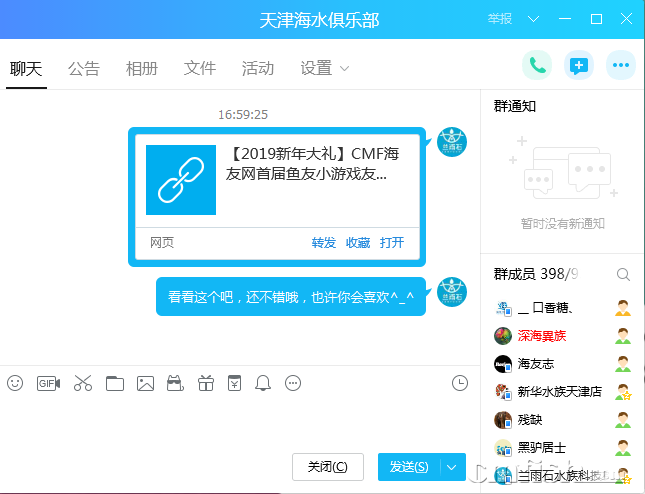Screen dimensions: 645x494
Task: Click sender avatar next to the text message
Action: tap(452, 292)
